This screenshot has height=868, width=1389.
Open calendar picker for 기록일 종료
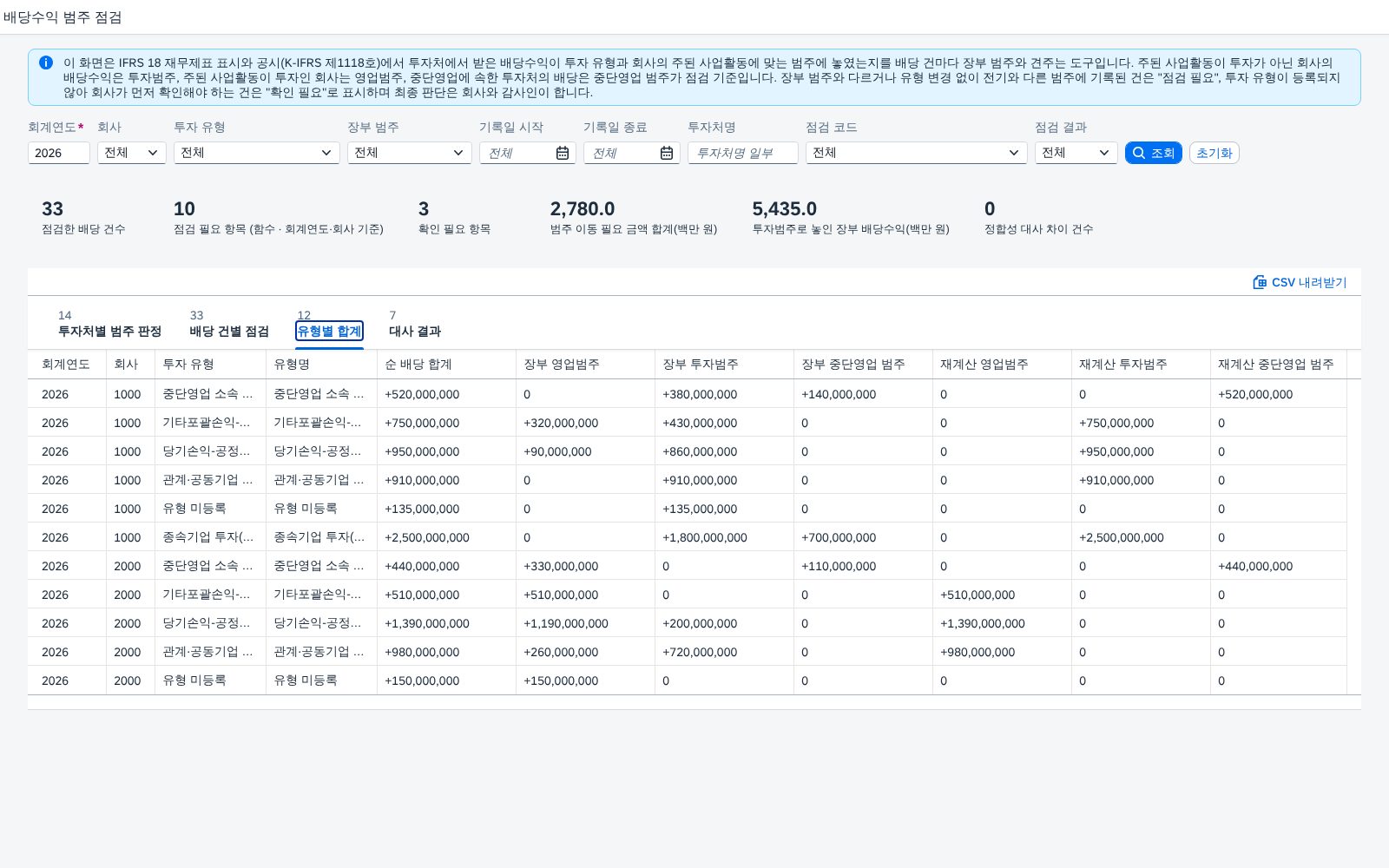[x=667, y=153]
